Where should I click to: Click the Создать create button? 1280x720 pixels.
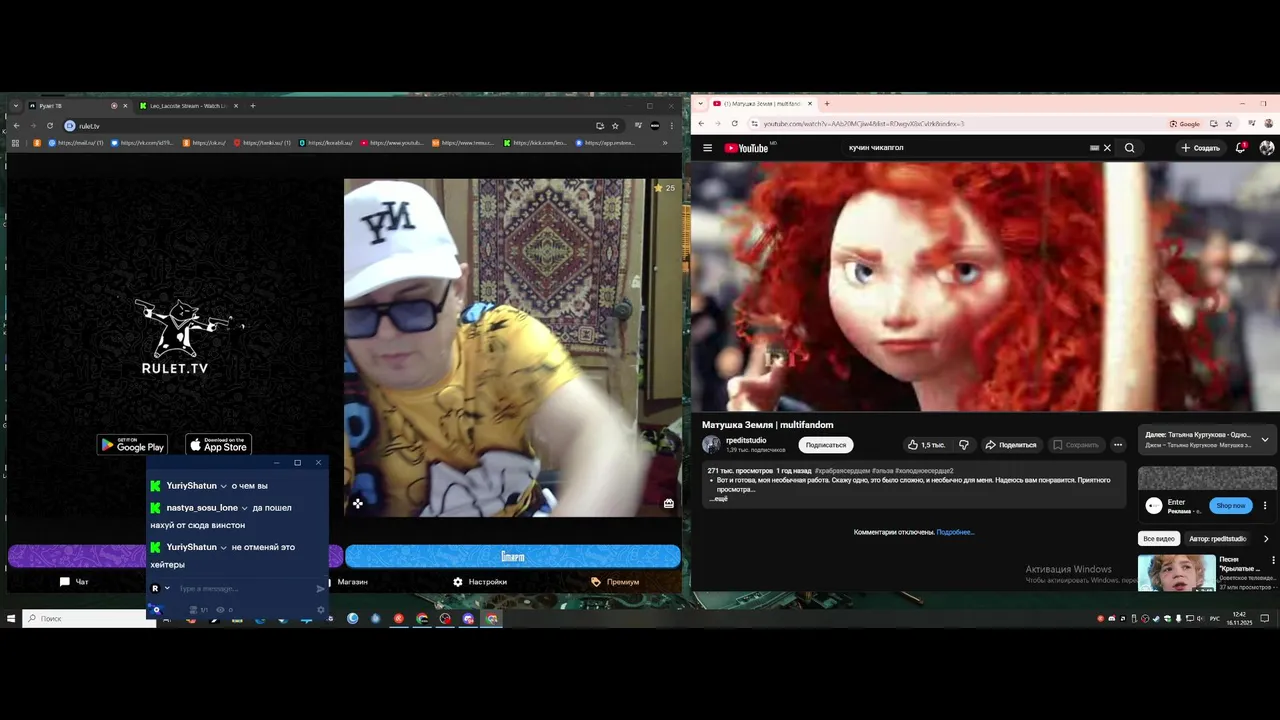coord(1201,148)
